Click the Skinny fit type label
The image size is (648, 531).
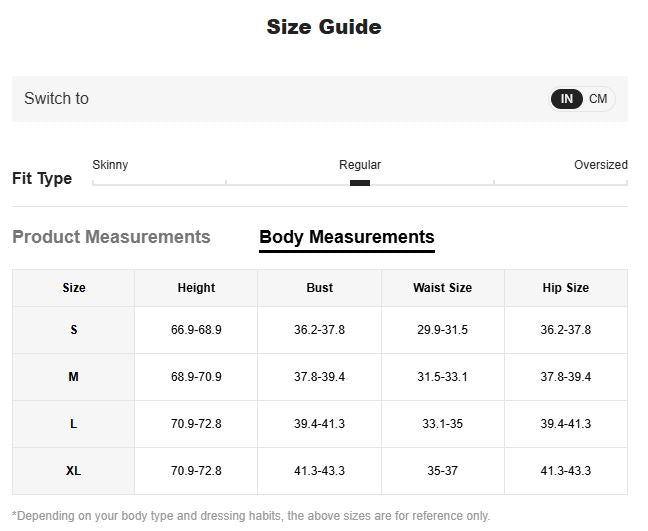click(110, 165)
